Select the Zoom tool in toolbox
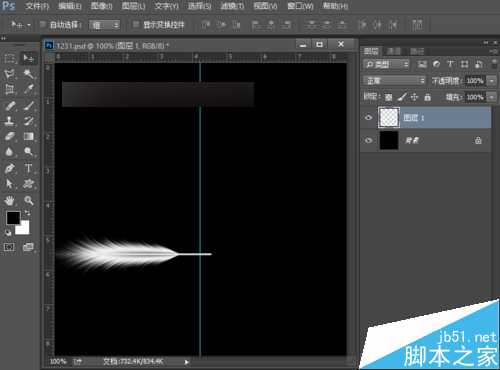This screenshot has height=370, width=500. pos(29,200)
